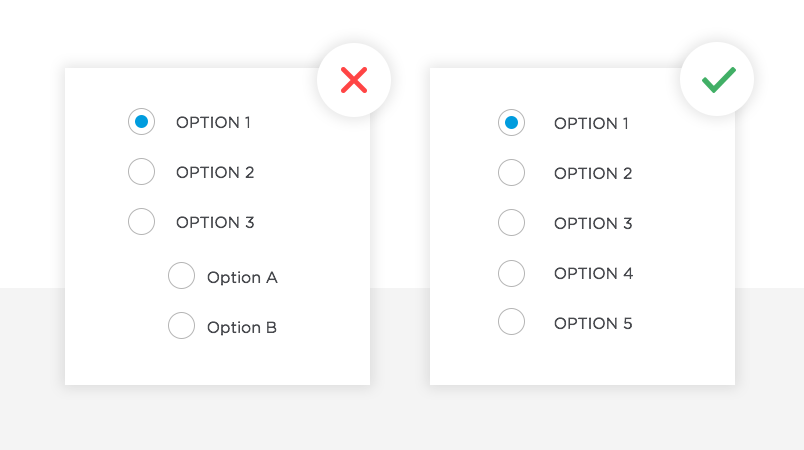Click "OPTION 3" label in red-X card
This screenshot has width=804, height=450.
click(215, 222)
